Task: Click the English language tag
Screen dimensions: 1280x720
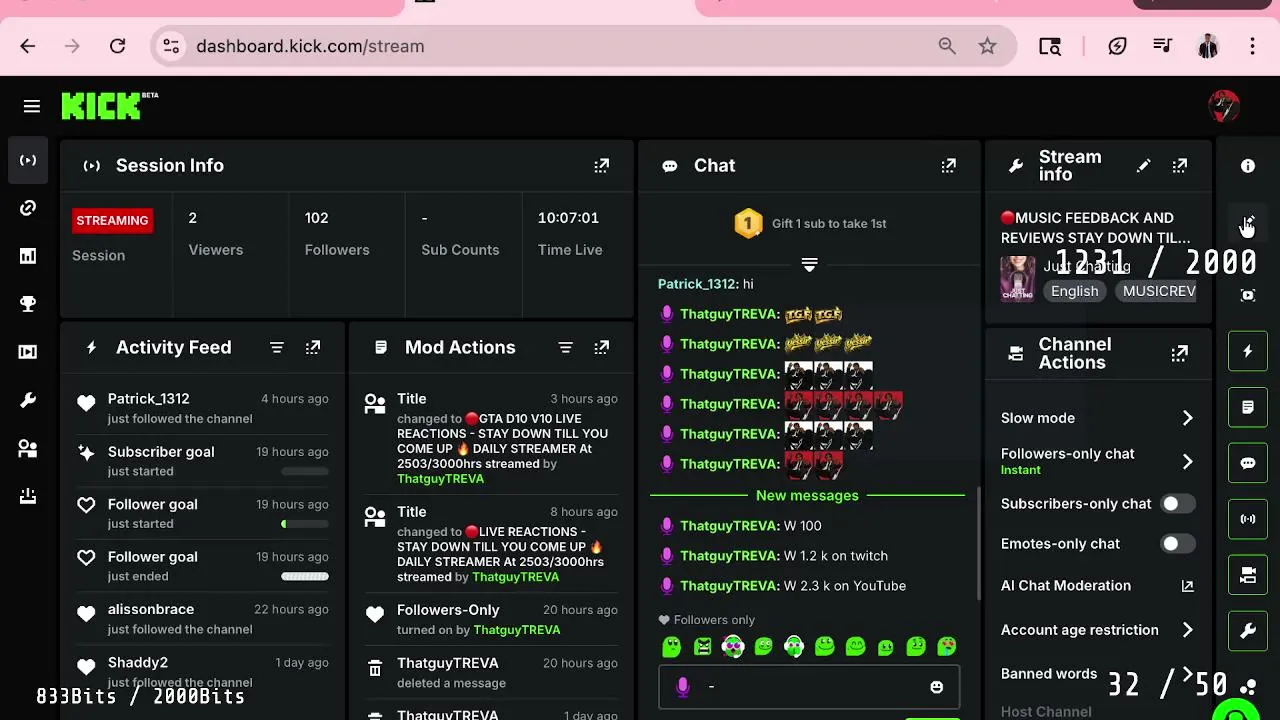Action: pos(1075,291)
